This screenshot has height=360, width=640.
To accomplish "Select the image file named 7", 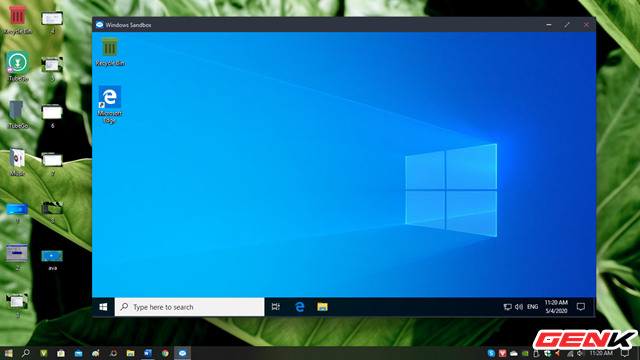I will tap(52, 164).
